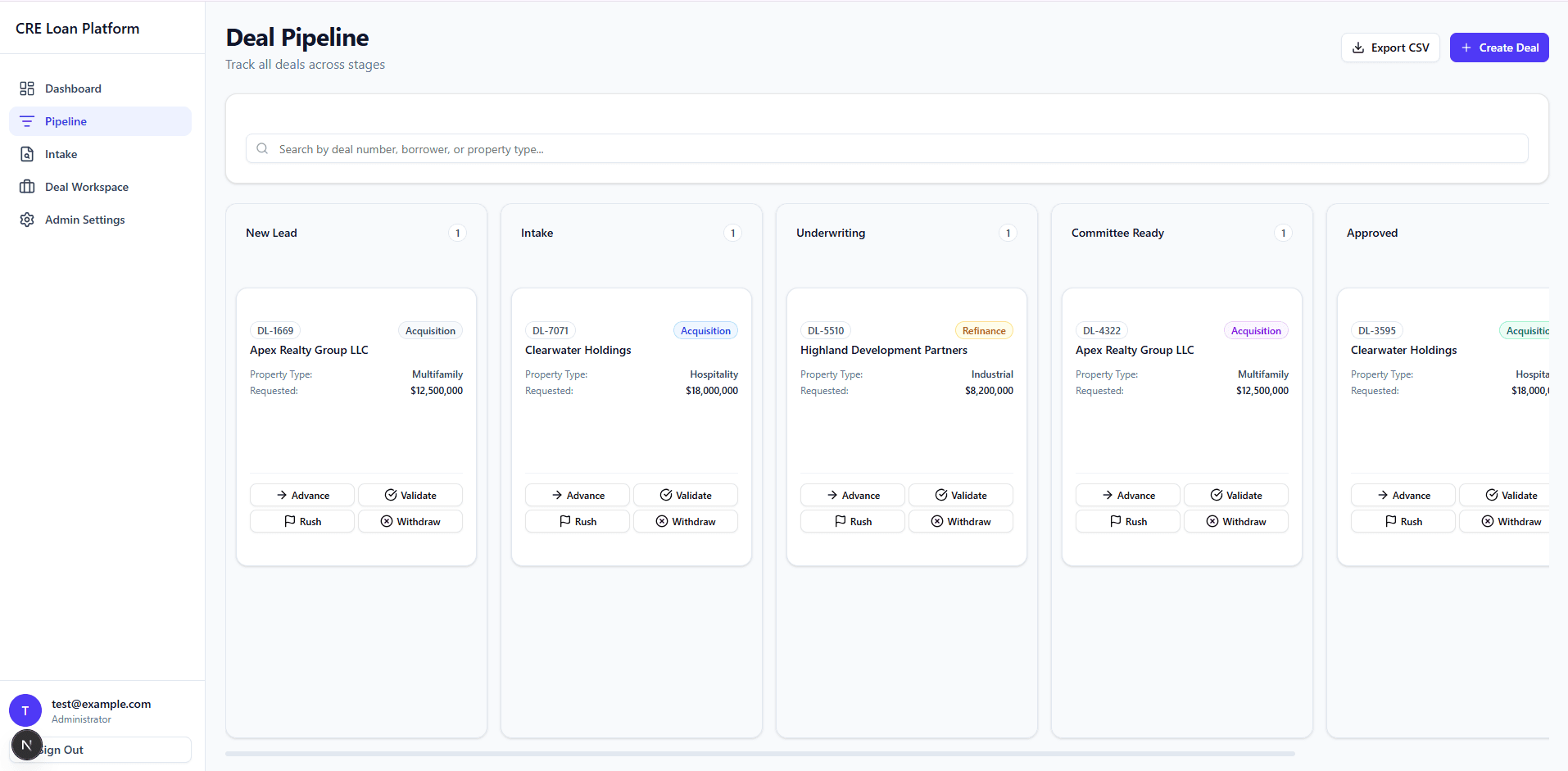Validate deal DL-7071
The image size is (1568, 771).
pos(686,495)
